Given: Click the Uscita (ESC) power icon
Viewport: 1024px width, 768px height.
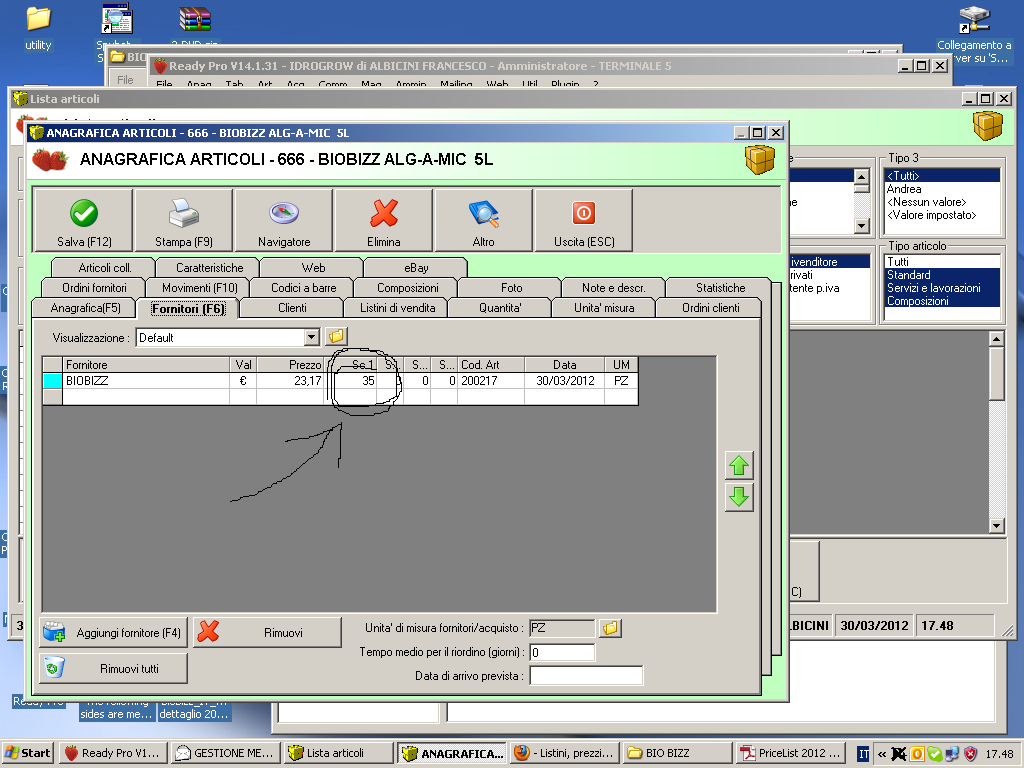Looking at the screenshot, I should coord(584,213).
